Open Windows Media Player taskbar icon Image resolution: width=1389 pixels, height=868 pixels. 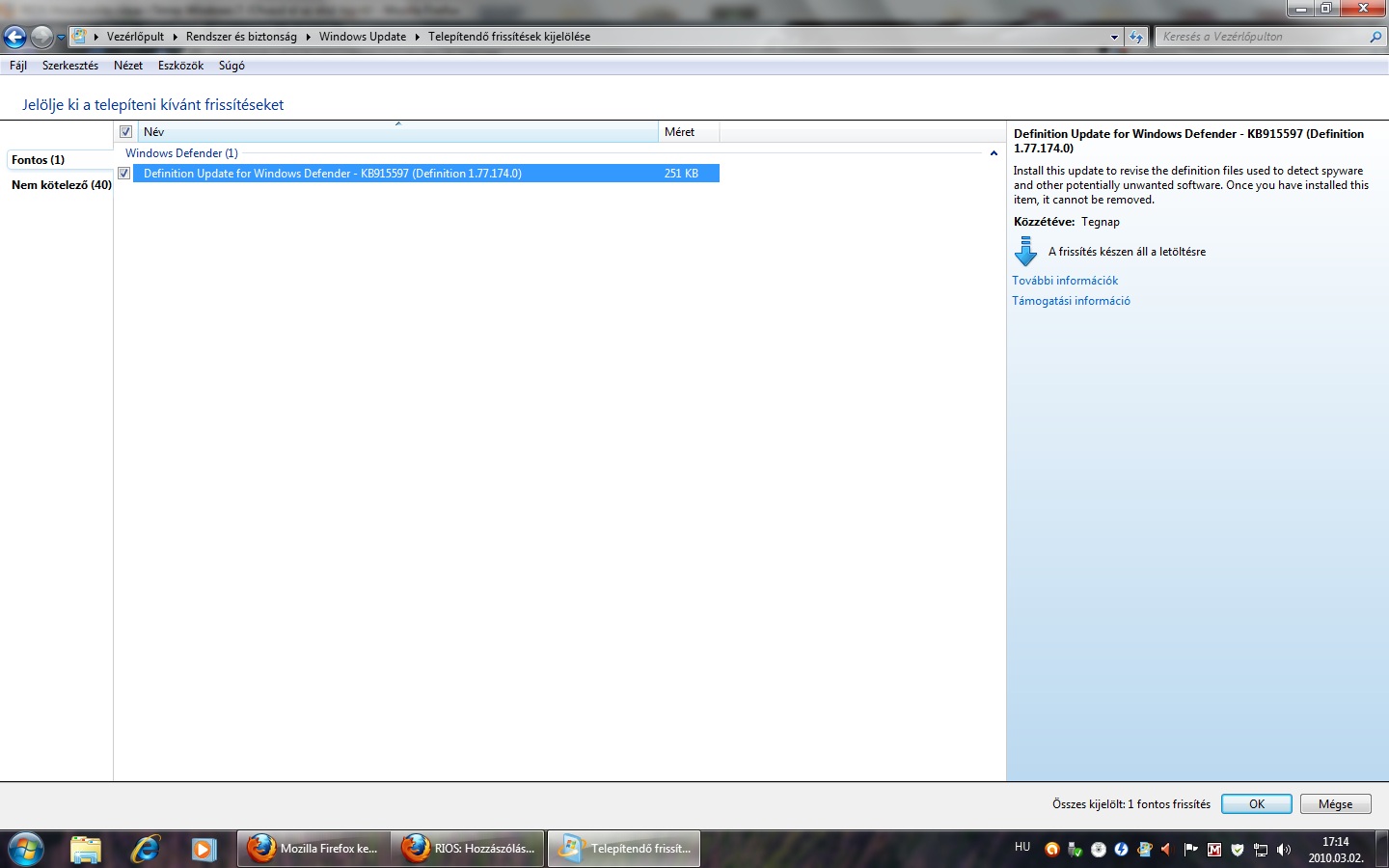pyautogui.click(x=203, y=849)
